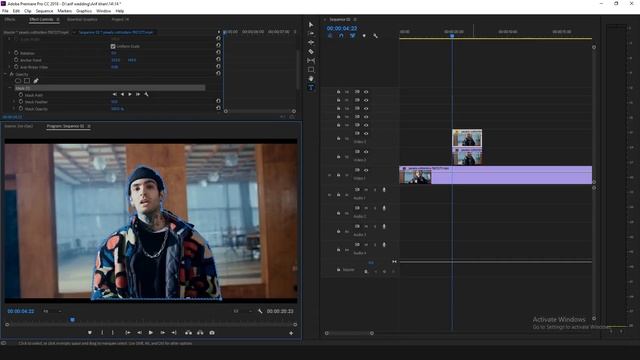Image resolution: width=640 pixels, height=360 pixels.
Task: Open the Markers menu
Action: 64,11
